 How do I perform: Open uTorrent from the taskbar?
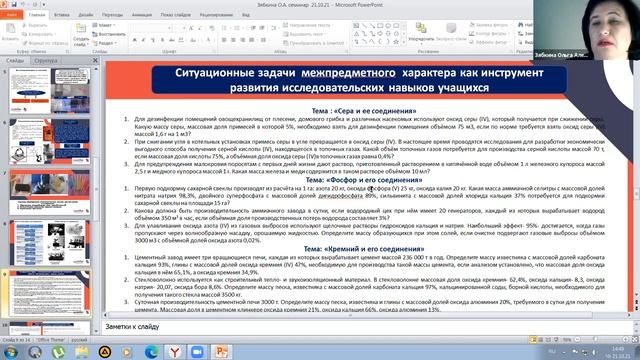(x=58, y=352)
